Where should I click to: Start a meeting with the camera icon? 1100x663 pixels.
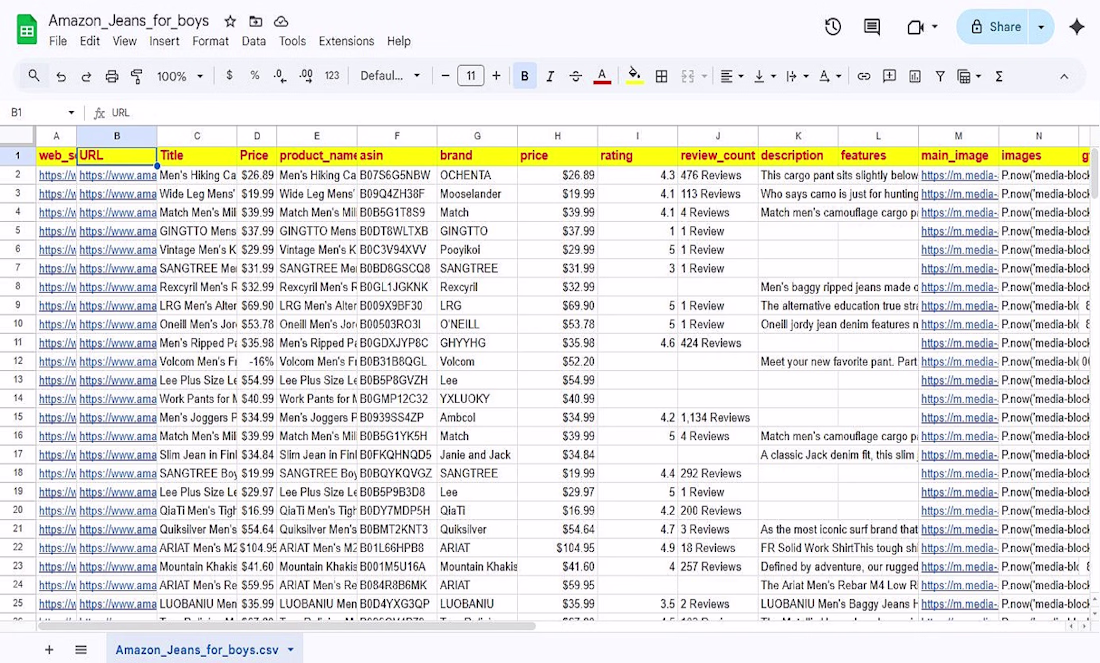(915, 27)
